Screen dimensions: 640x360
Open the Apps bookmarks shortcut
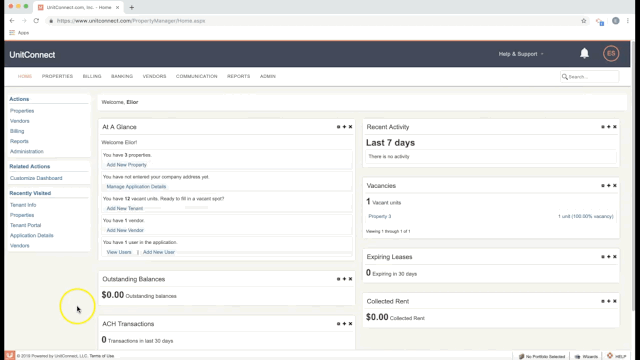pyautogui.click(x=19, y=33)
